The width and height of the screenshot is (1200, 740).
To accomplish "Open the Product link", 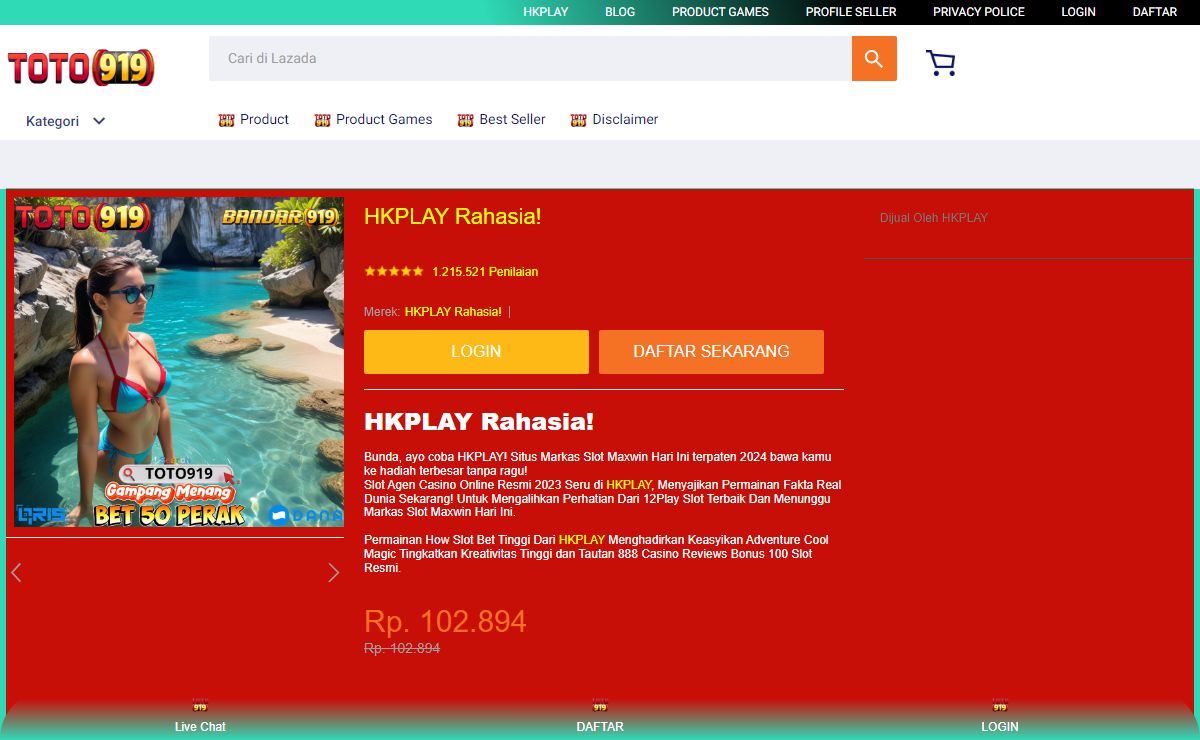I will click(x=265, y=119).
